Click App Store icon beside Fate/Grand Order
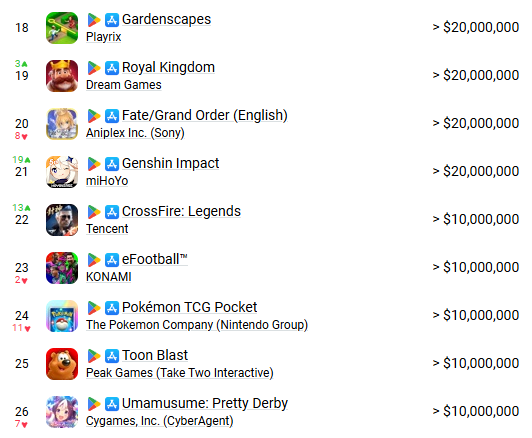532x438 pixels. click(x=112, y=116)
